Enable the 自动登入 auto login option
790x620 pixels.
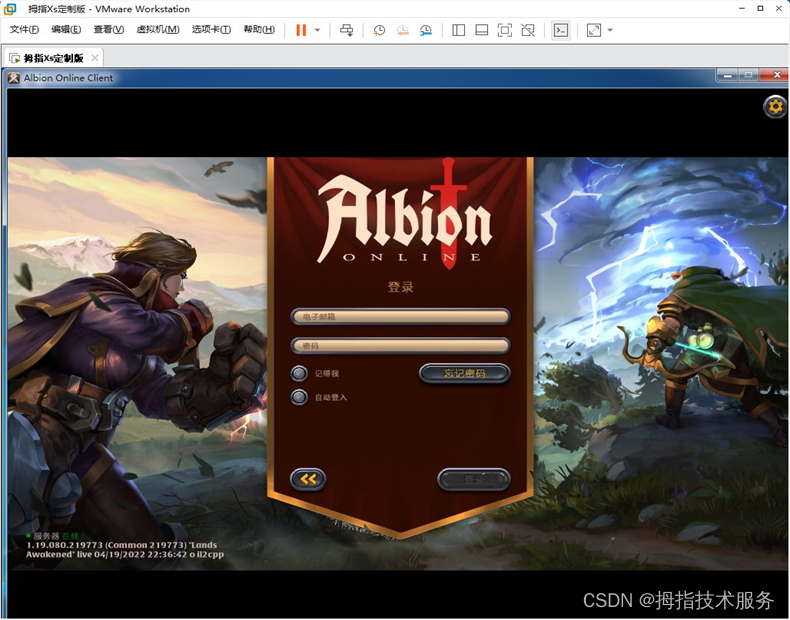(299, 397)
